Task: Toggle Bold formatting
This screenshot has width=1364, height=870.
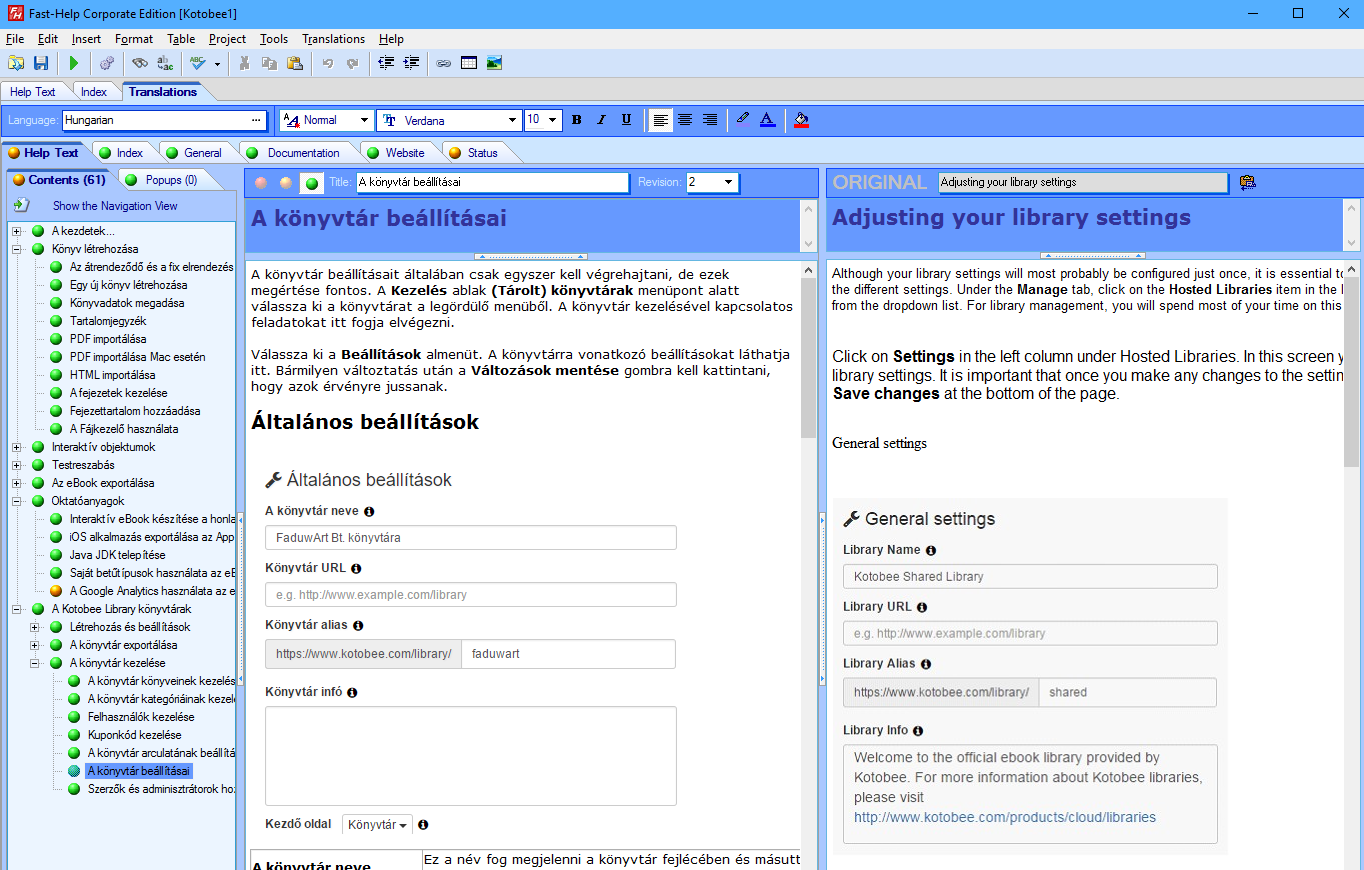Action: (x=576, y=120)
